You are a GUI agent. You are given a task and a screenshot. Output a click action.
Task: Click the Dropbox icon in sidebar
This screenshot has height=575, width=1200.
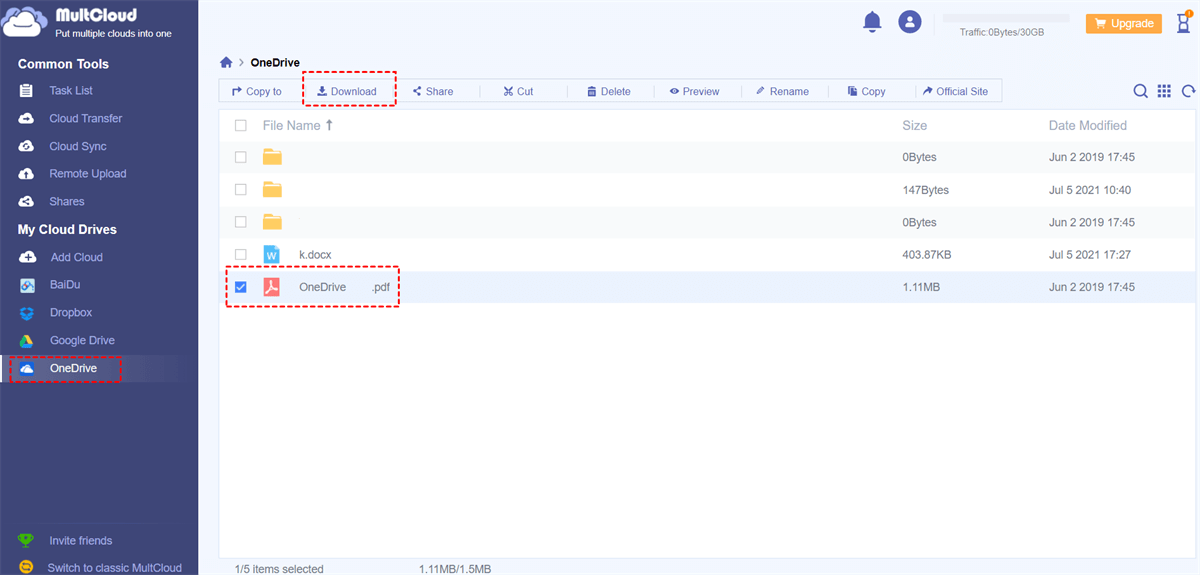pos(28,313)
